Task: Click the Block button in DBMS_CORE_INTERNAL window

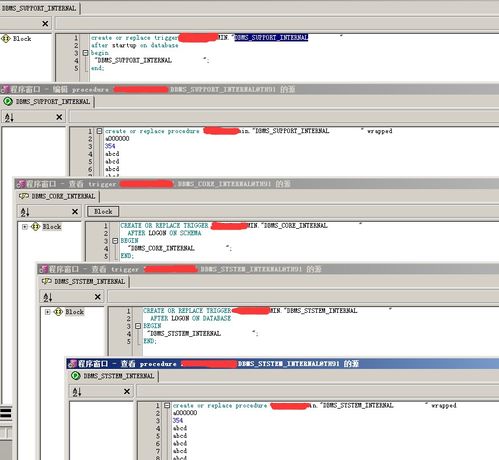Action: point(103,212)
